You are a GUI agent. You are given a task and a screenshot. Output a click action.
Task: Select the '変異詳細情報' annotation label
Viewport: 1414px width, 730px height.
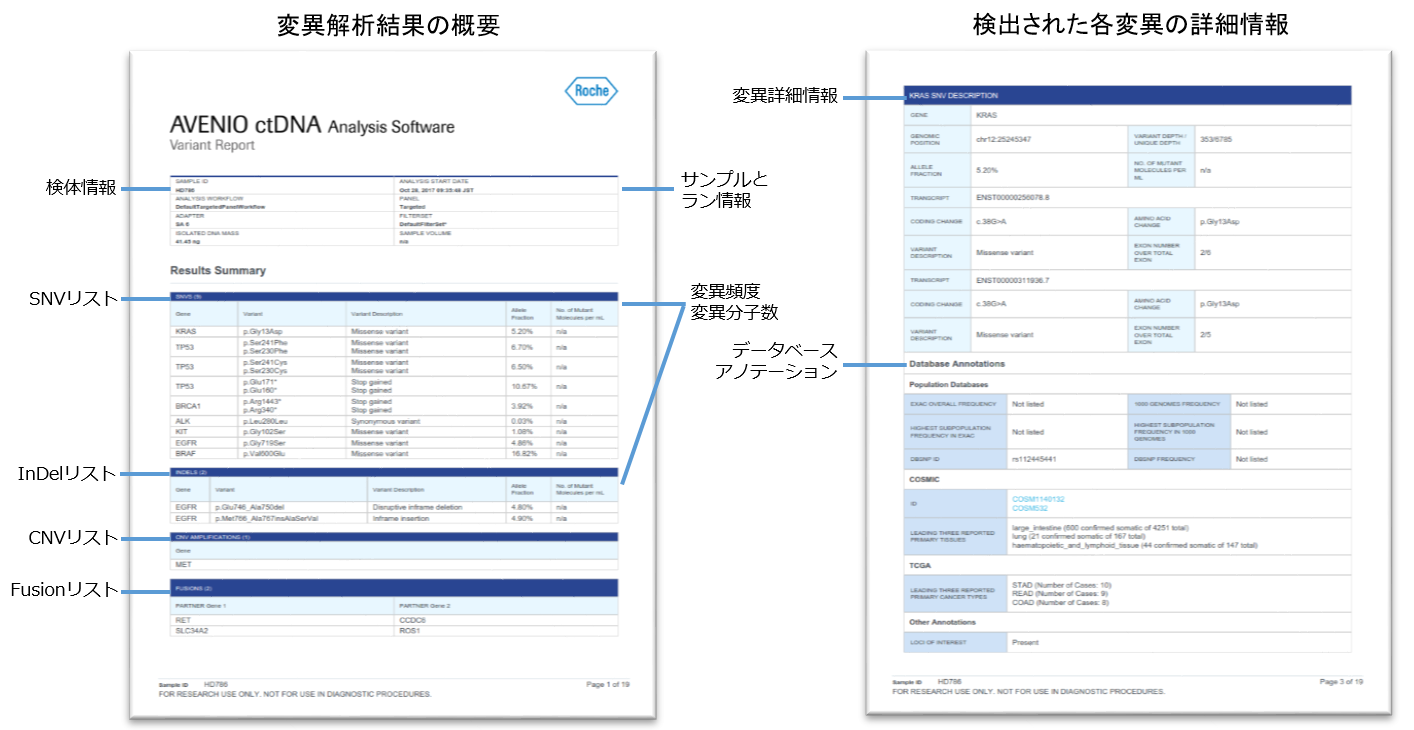pyautogui.click(x=785, y=96)
